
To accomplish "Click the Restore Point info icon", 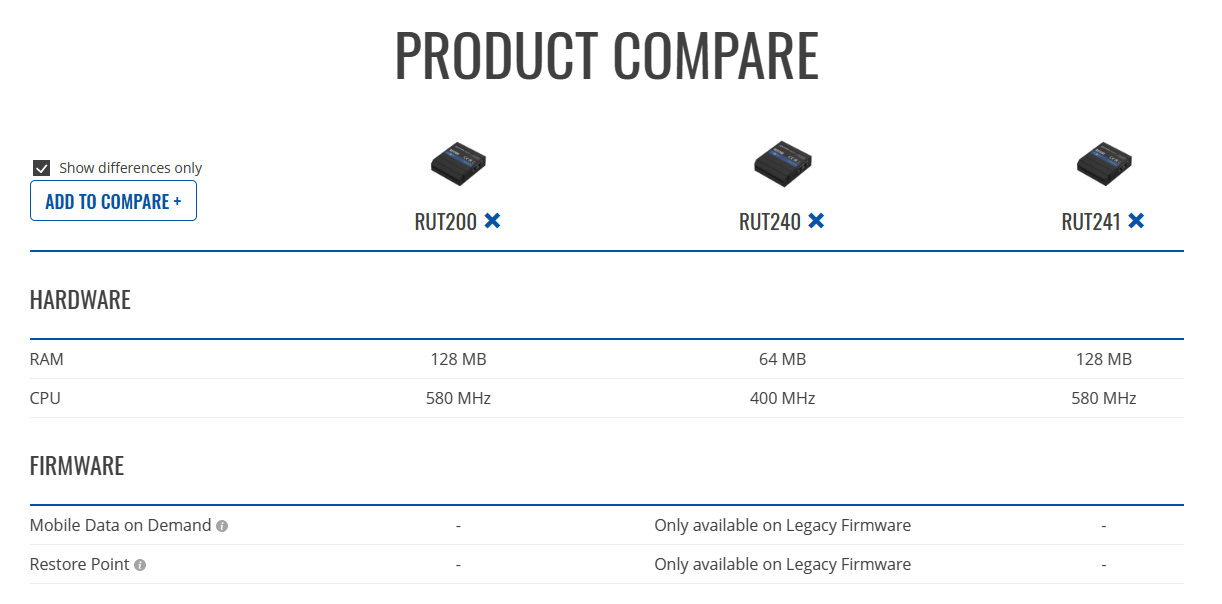I will click(140, 565).
